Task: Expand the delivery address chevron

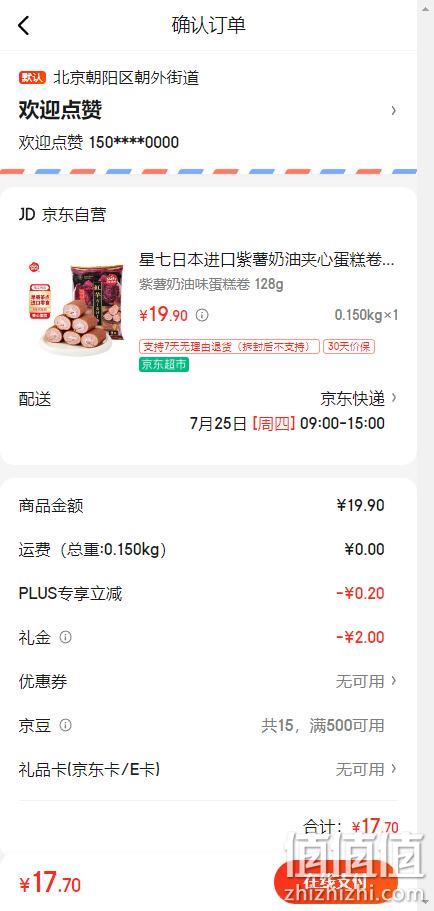Action: point(394,110)
